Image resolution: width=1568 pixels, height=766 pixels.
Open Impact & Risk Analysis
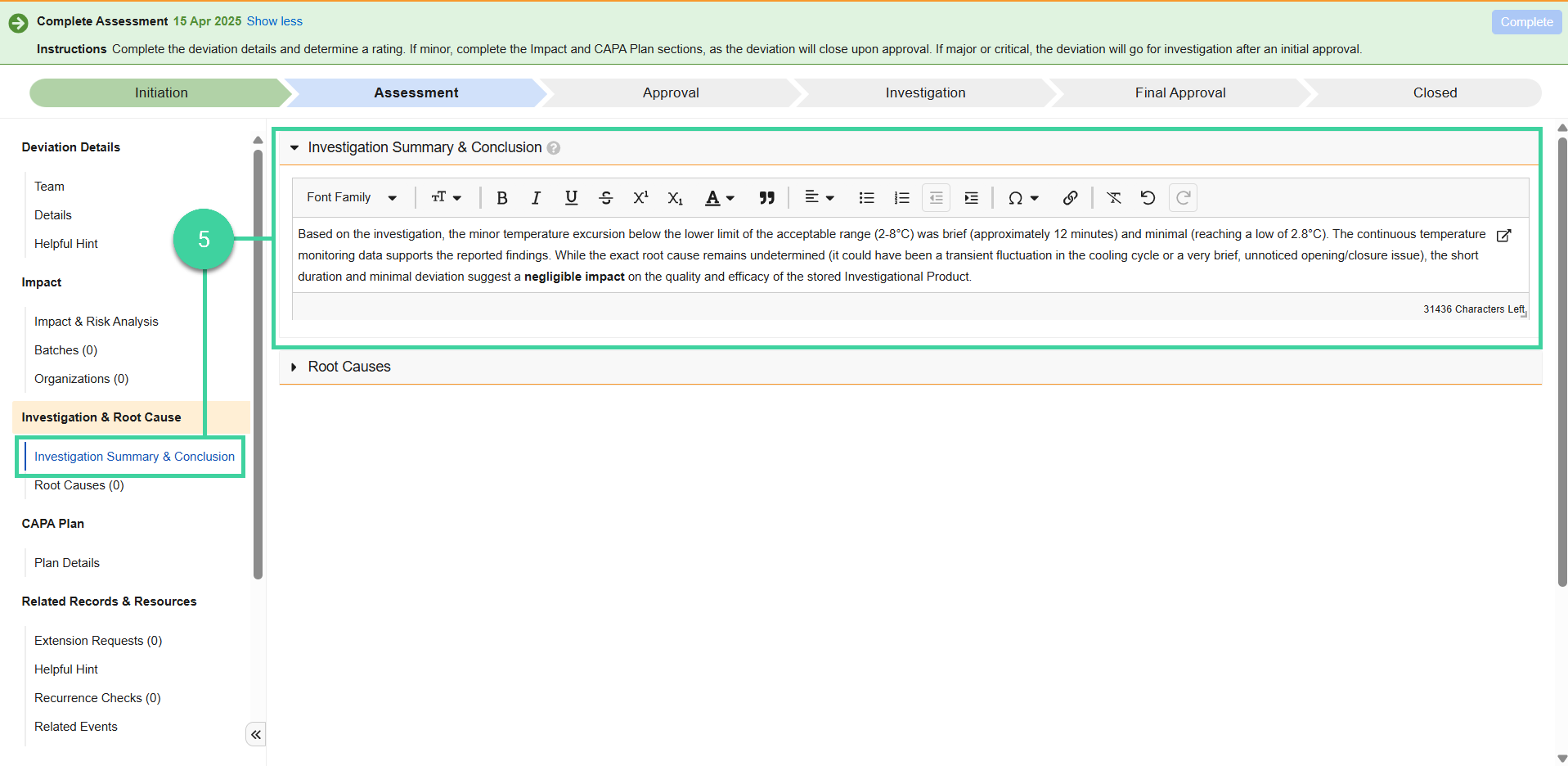[x=97, y=322]
